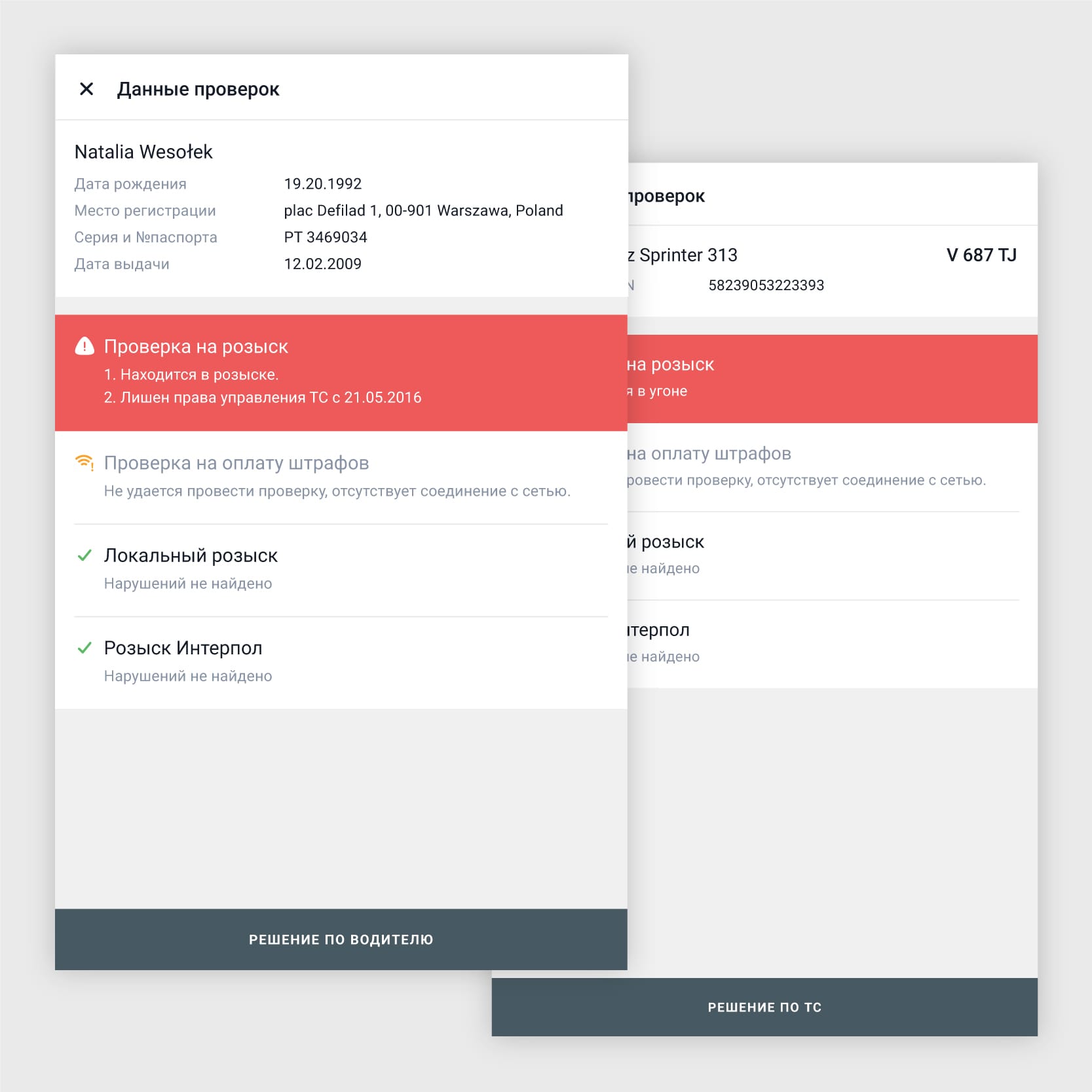Click the green checkmark next to Розыск Интерпол
This screenshot has width=1092, height=1092.
[x=85, y=648]
